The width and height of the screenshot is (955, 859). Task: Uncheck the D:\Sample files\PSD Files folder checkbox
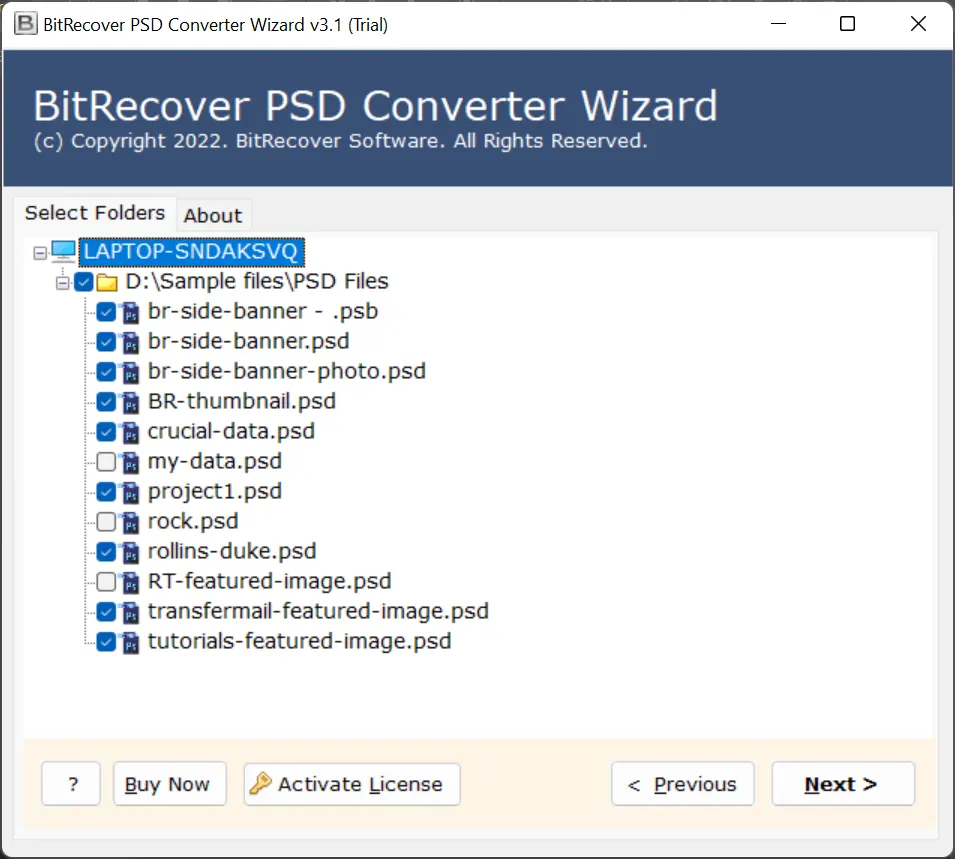point(84,281)
